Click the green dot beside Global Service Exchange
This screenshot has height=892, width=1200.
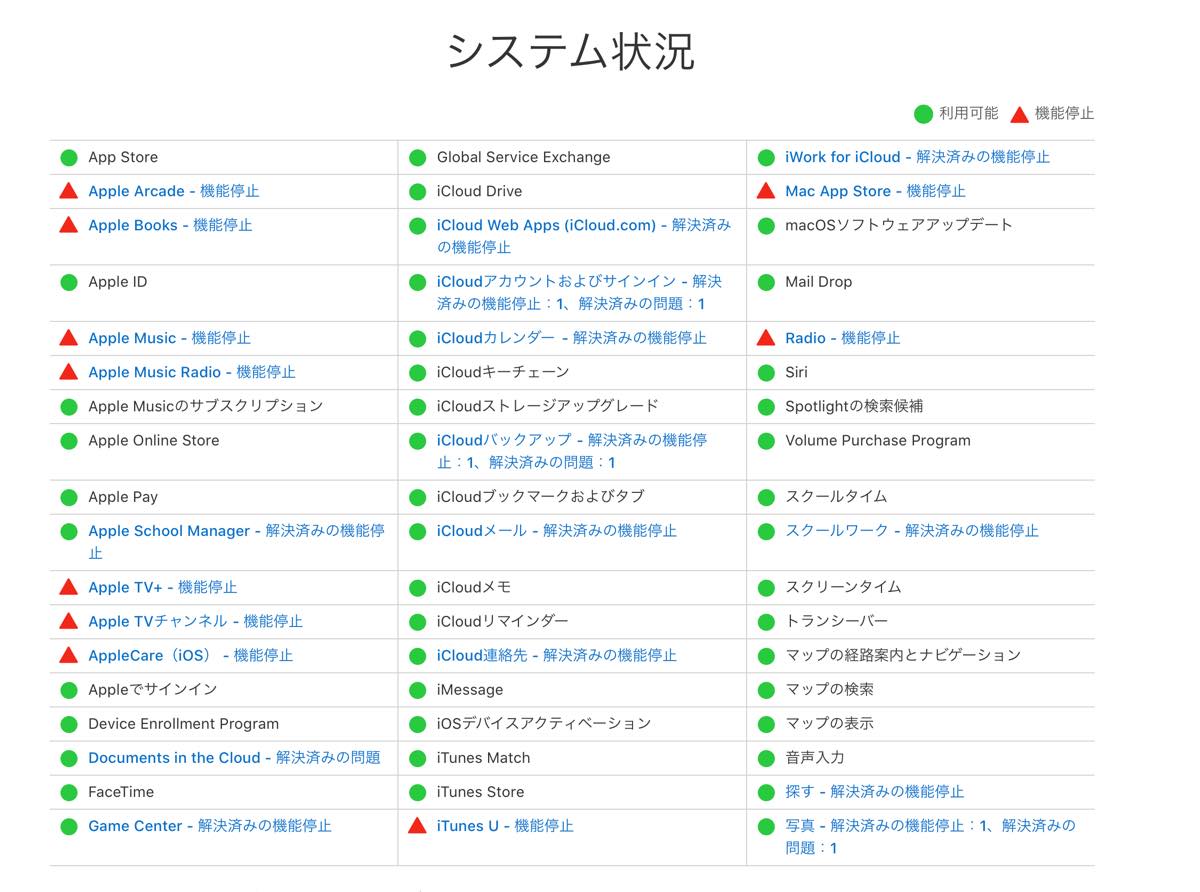pyautogui.click(x=417, y=157)
